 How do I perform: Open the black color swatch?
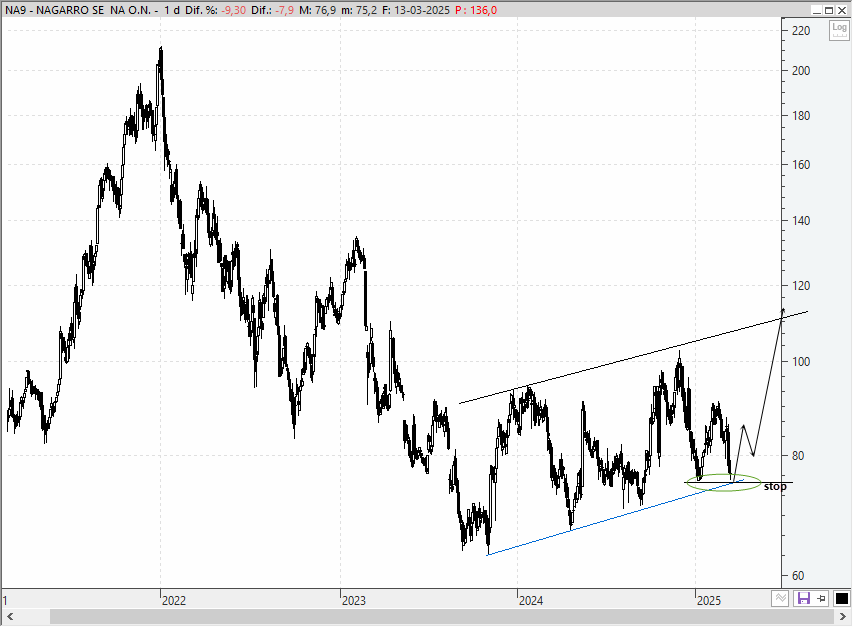click(x=842, y=598)
